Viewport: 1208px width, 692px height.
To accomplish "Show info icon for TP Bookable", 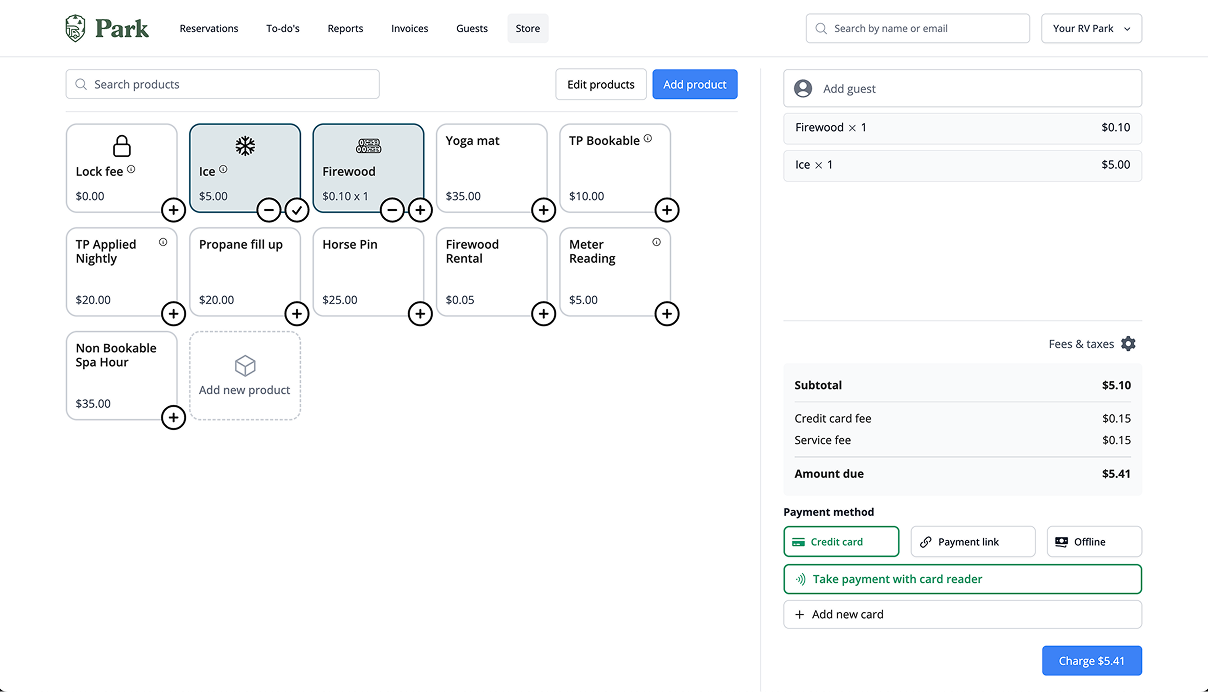I will click(648, 139).
